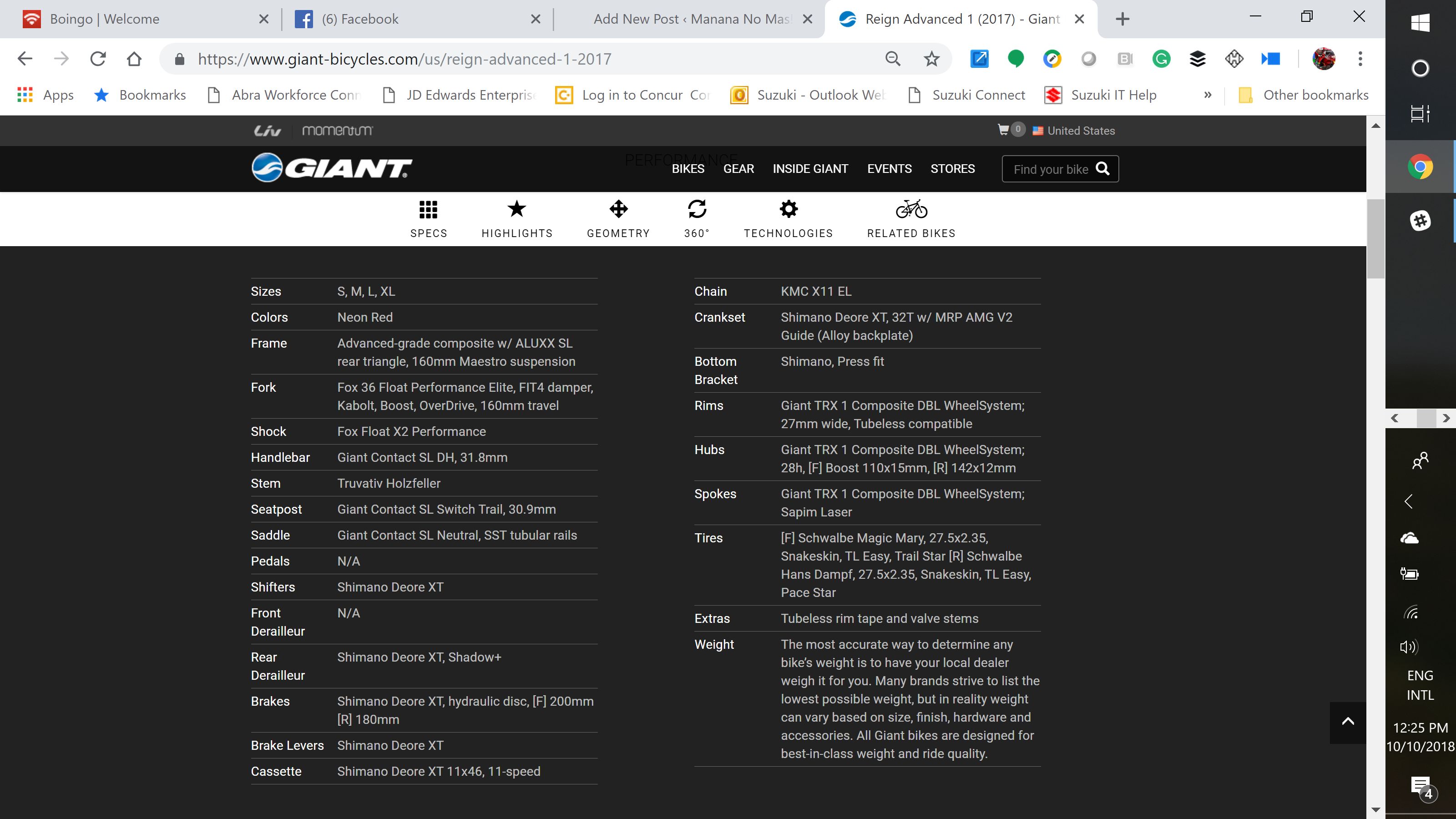Open the Chrome menu three dots
Image resolution: width=1456 pixels, height=819 pixels.
coord(1360,59)
